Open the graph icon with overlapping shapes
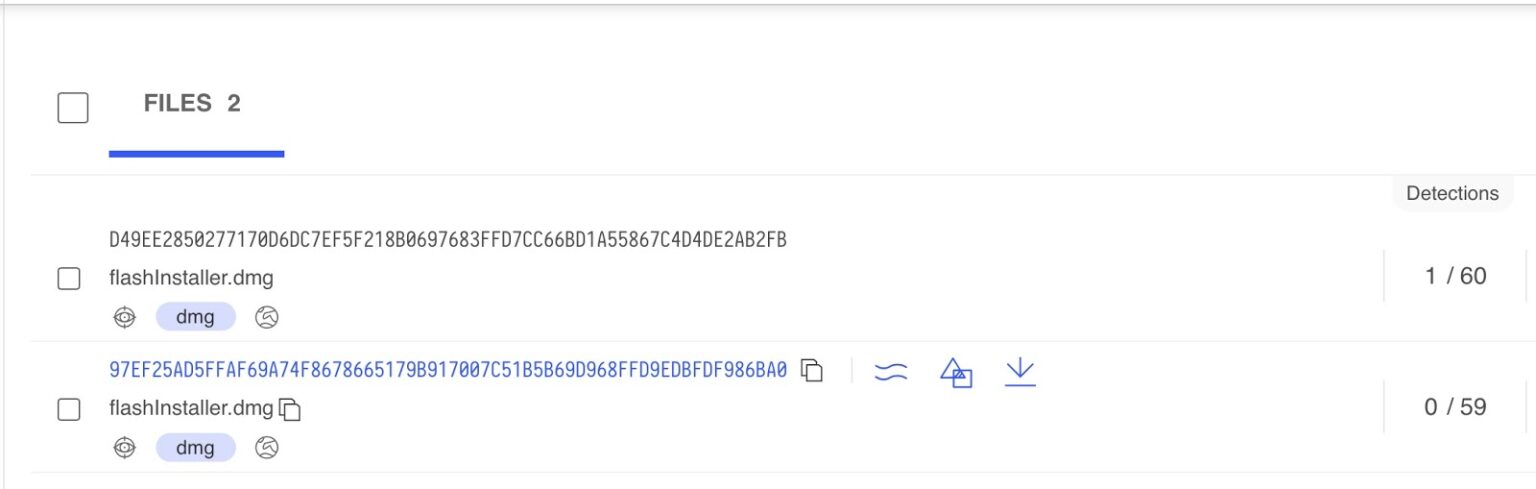The image size is (1536, 489). pos(956,373)
